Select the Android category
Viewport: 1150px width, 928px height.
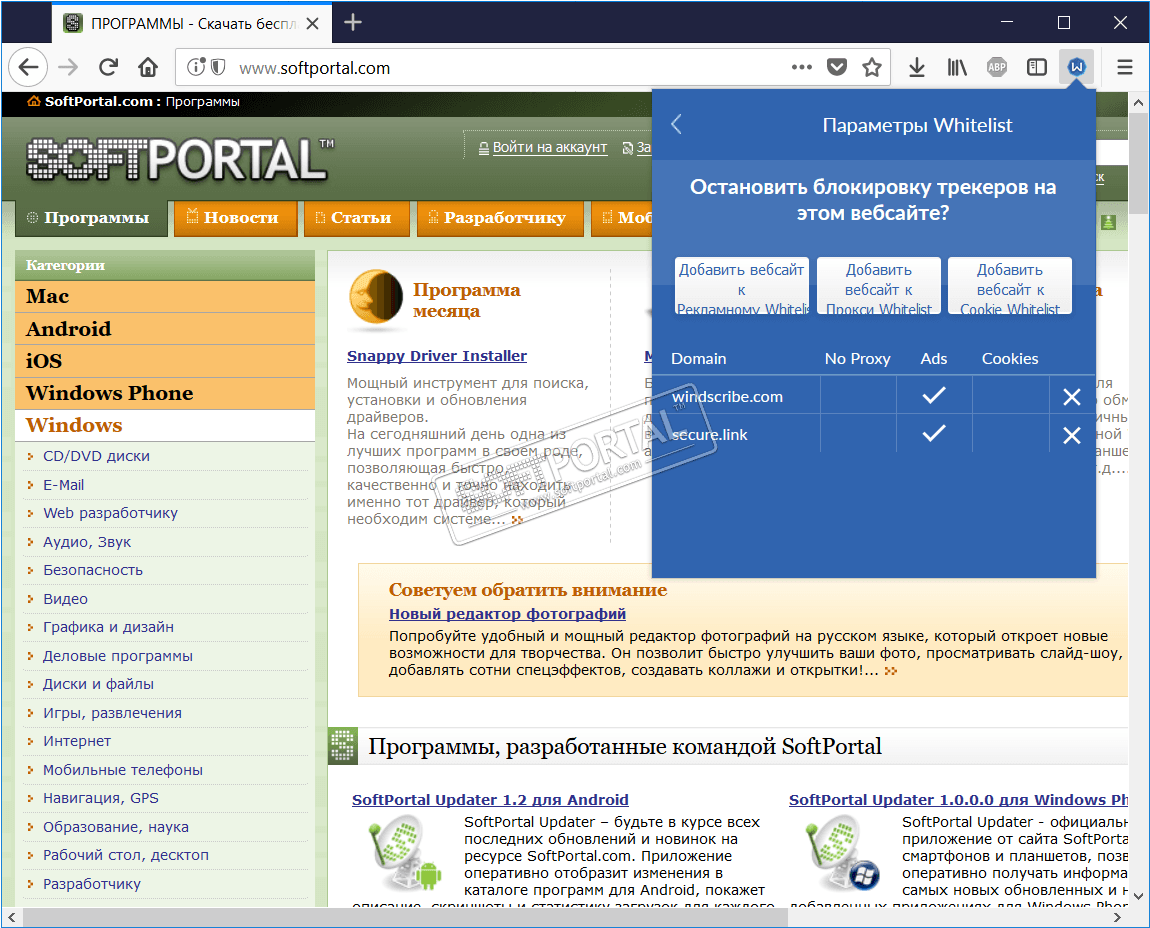[x=165, y=329]
